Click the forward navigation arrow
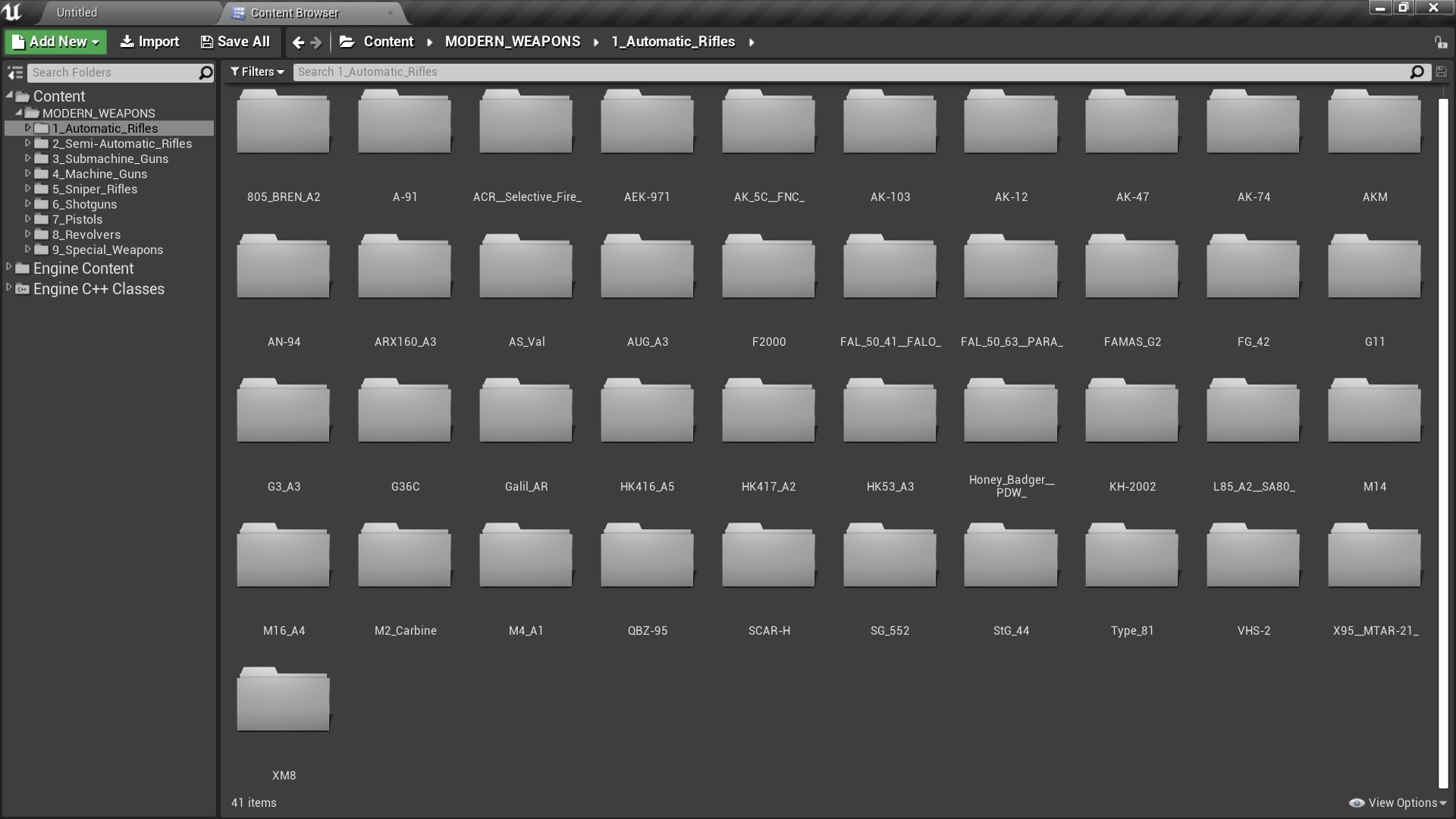This screenshot has height=819, width=1456. (315, 41)
